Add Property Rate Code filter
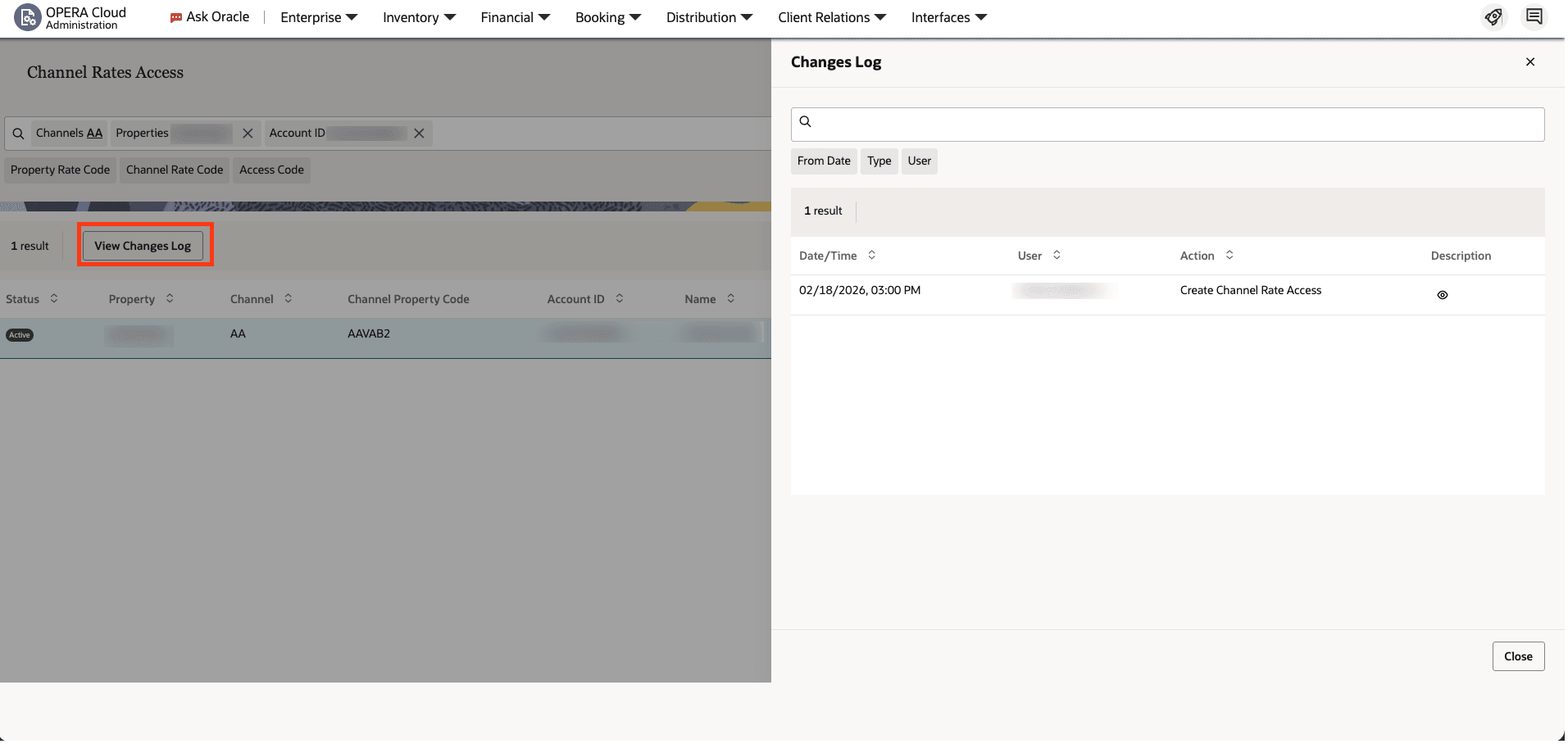This screenshot has width=1568, height=744. pos(60,170)
